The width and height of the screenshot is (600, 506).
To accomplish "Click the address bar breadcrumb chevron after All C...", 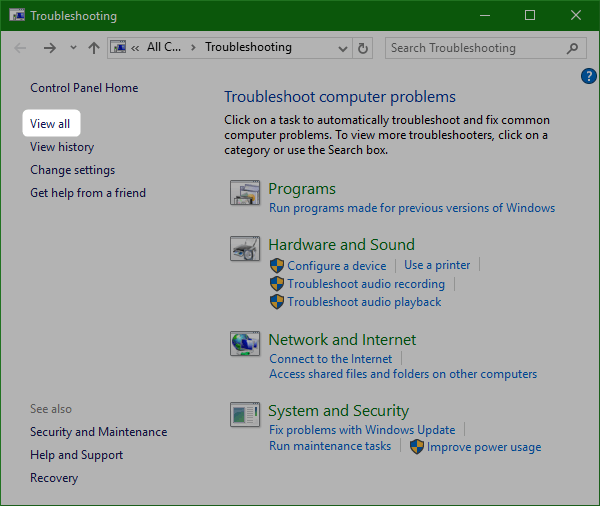I will [195, 48].
